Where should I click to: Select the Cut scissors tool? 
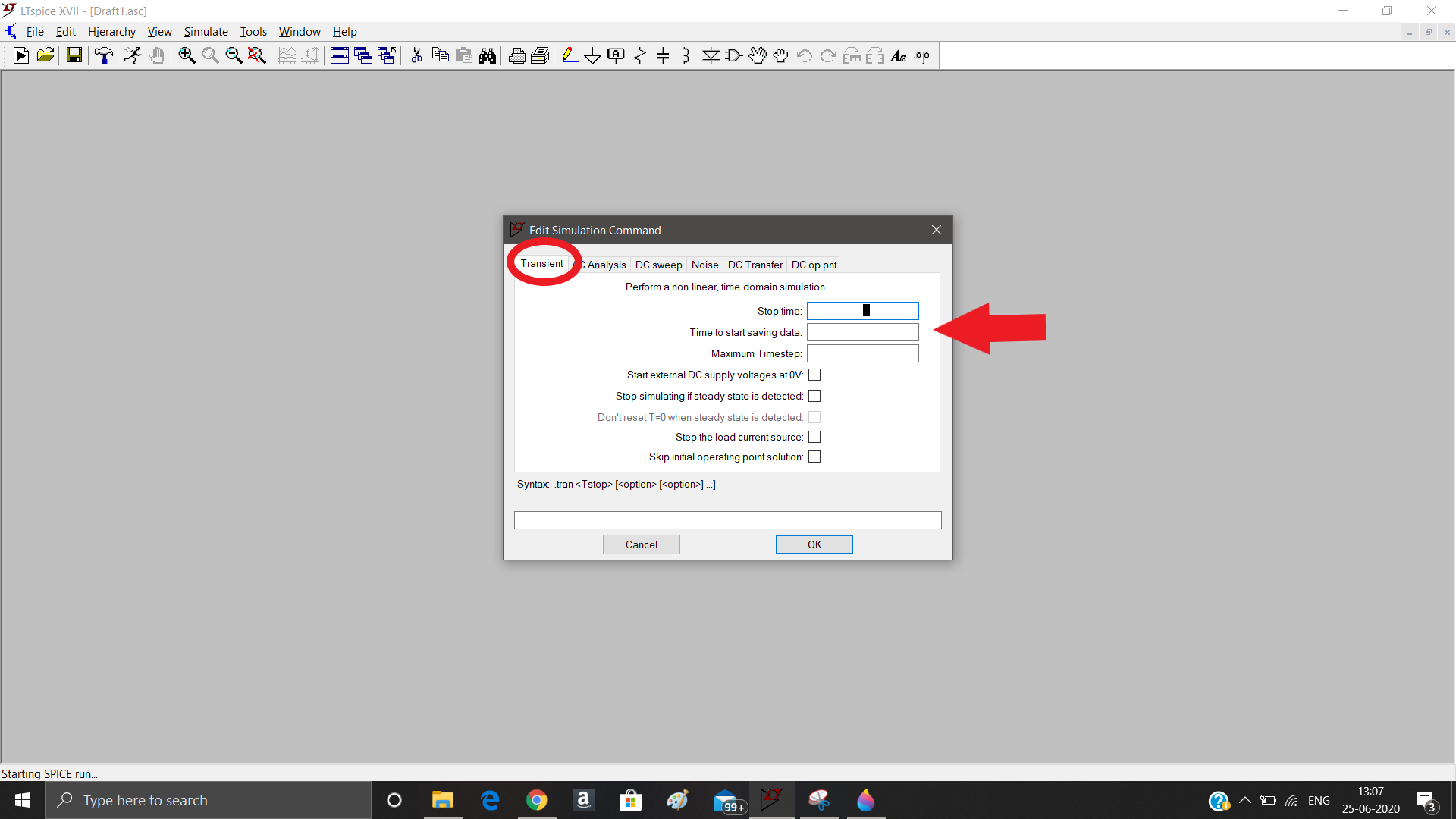coord(416,55)
